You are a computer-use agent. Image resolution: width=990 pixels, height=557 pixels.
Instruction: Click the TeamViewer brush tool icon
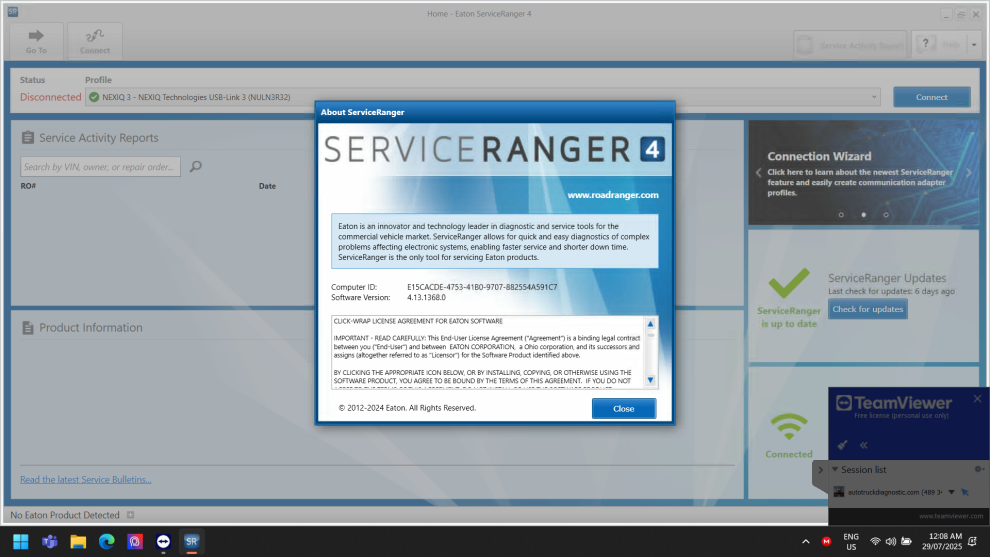[x=842, y=445]
